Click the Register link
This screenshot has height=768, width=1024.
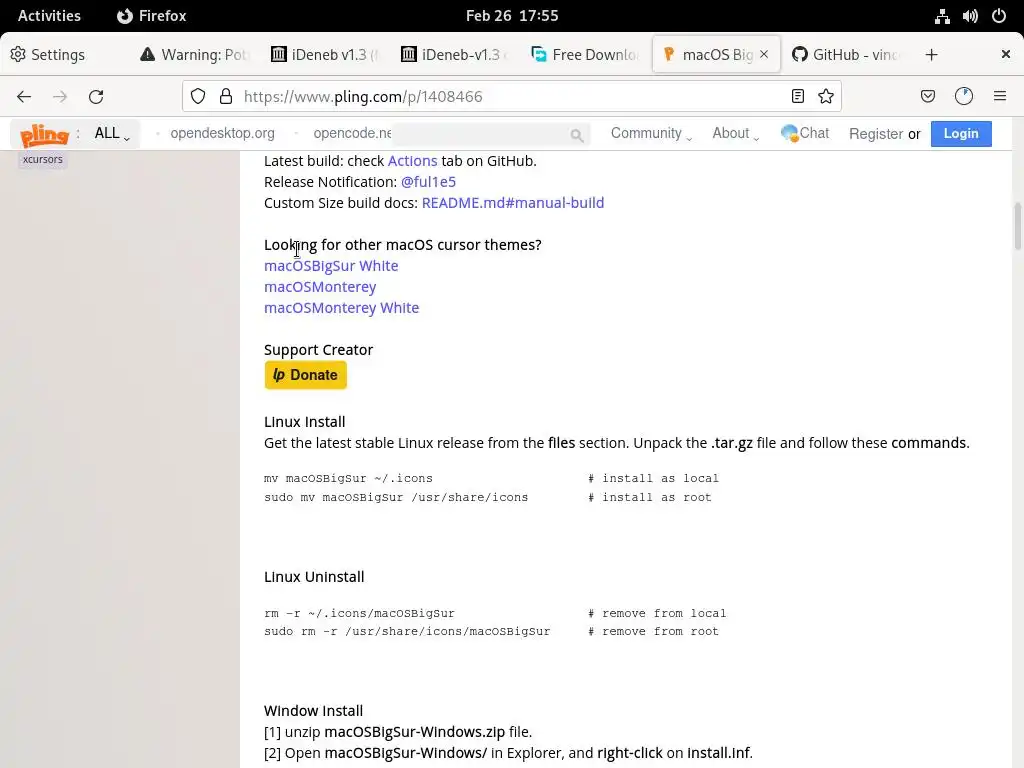point(876,134)
